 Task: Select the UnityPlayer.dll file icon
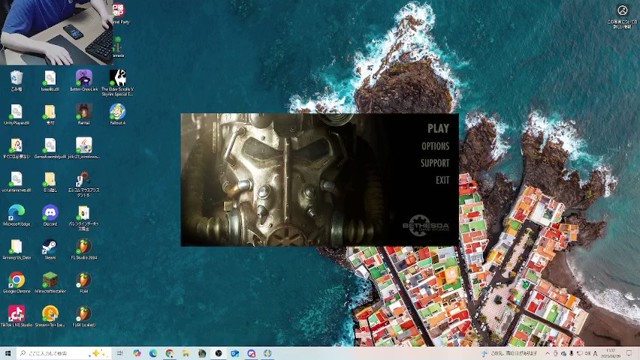click(16, 114)
